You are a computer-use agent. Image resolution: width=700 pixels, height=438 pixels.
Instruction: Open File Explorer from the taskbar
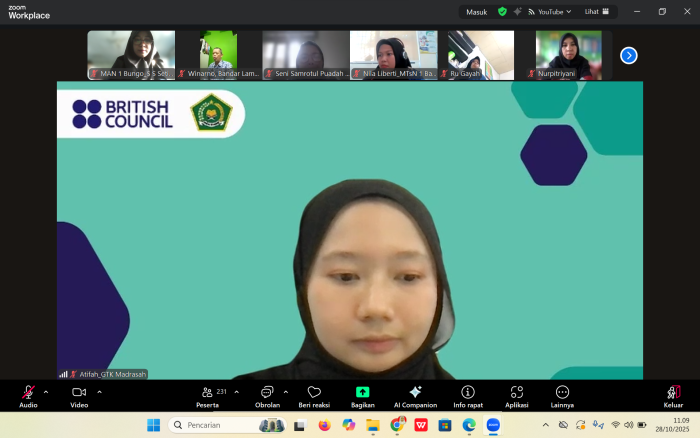point(373,425)
